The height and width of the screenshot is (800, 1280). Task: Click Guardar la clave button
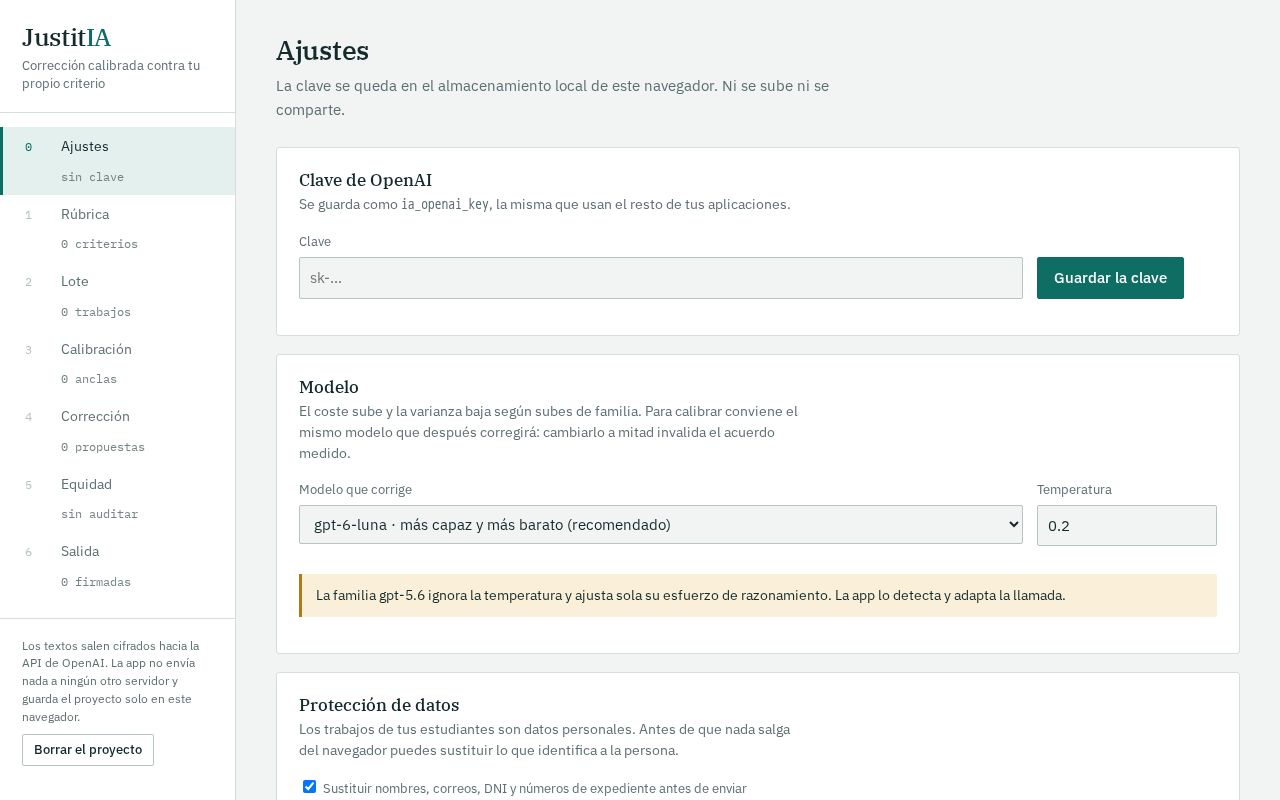click(x=1110, y=278)
